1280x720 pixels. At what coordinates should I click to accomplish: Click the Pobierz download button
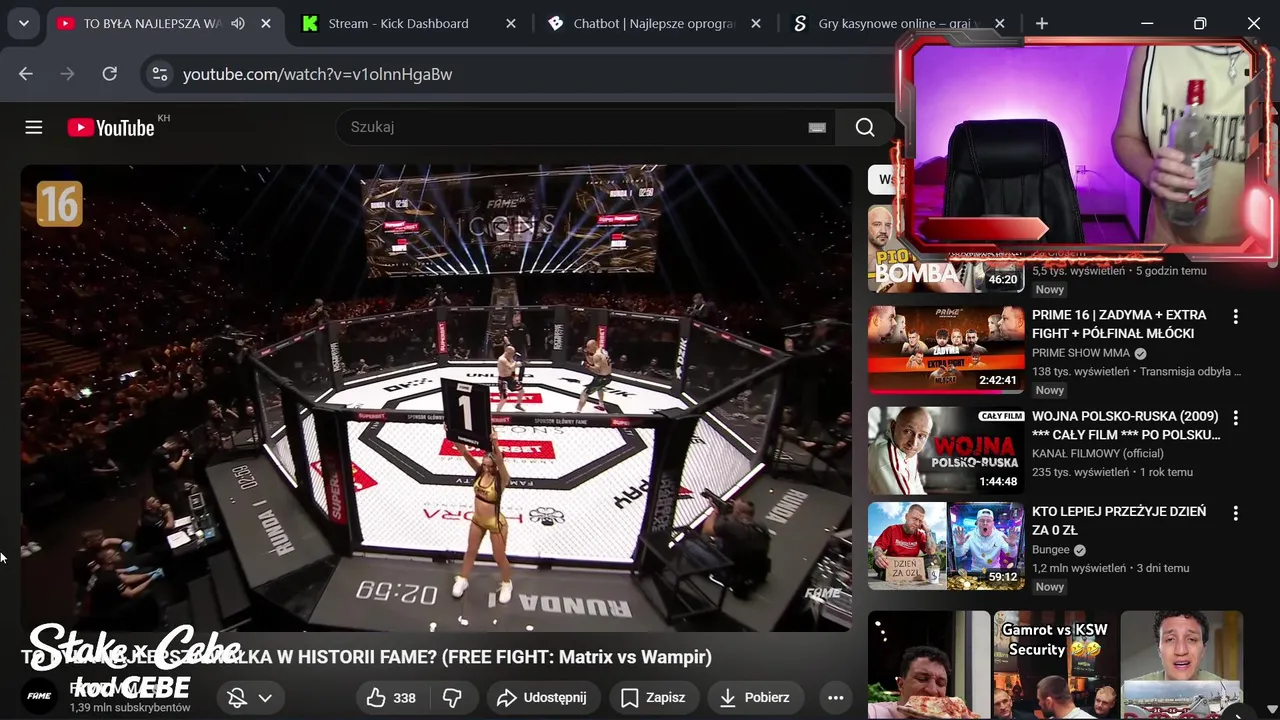coord(755,697)
